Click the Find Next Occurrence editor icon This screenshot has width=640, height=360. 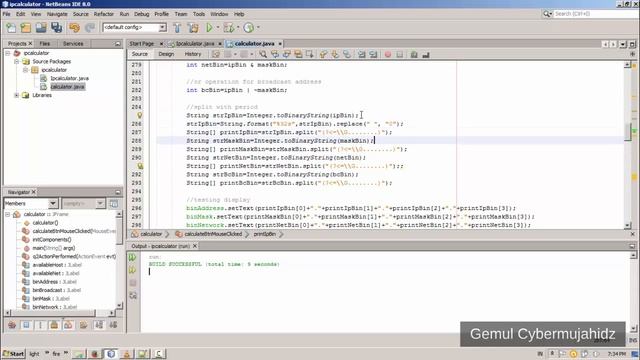point(287,54)
